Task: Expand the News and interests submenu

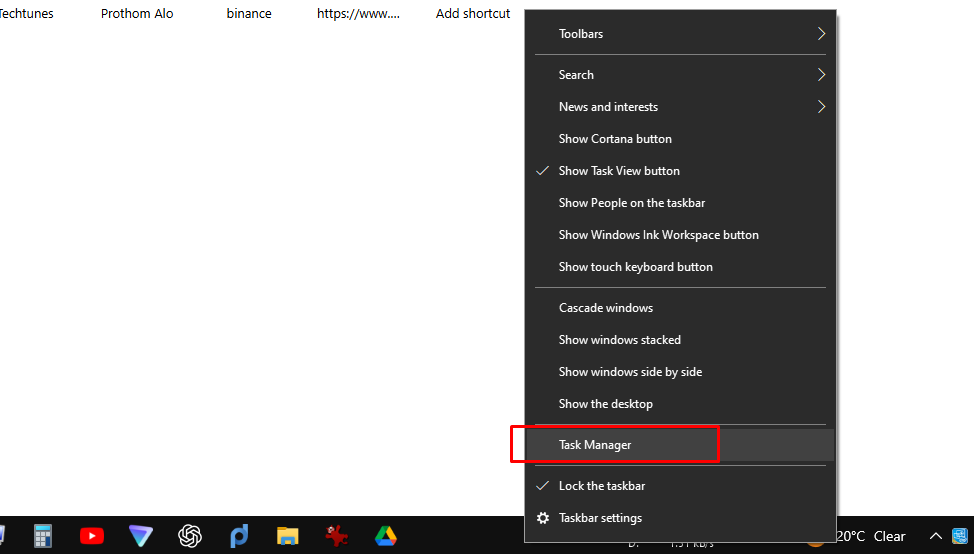Action: pos(680,107)
